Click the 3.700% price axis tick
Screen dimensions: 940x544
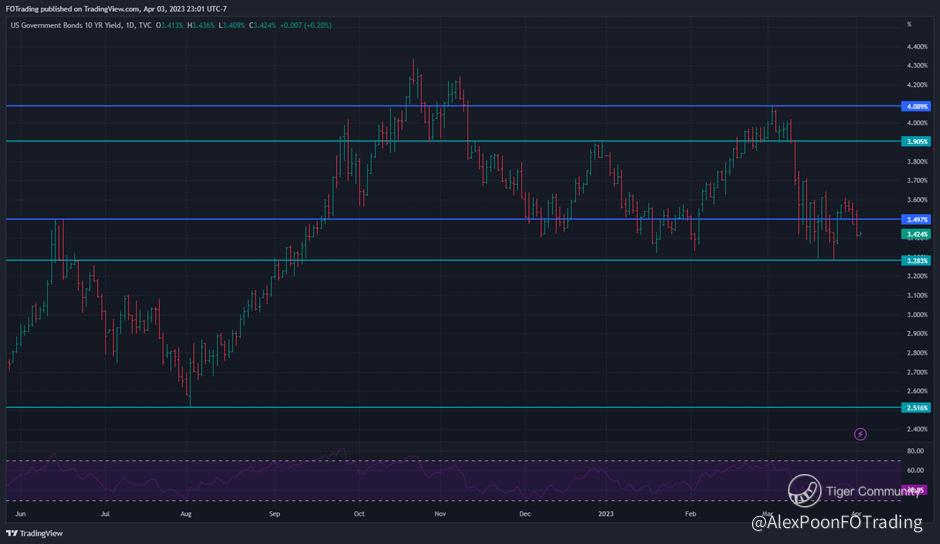(917, 181)
